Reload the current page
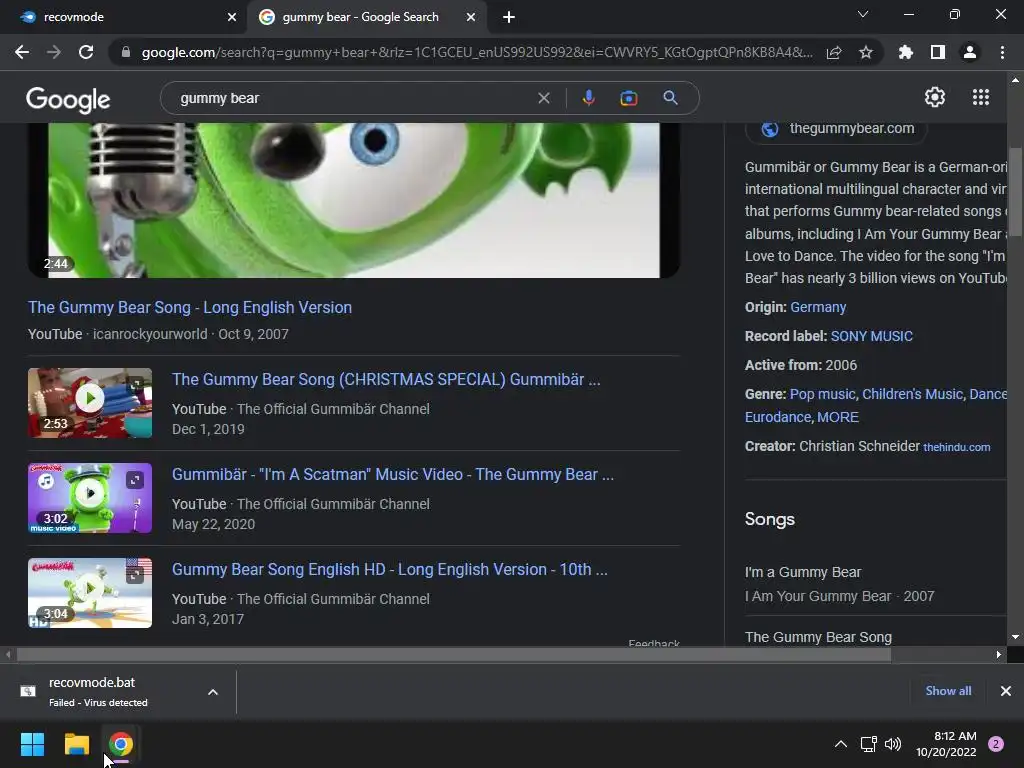The width and height of the screenshot is (1024, 768). (x=86, y=52)
